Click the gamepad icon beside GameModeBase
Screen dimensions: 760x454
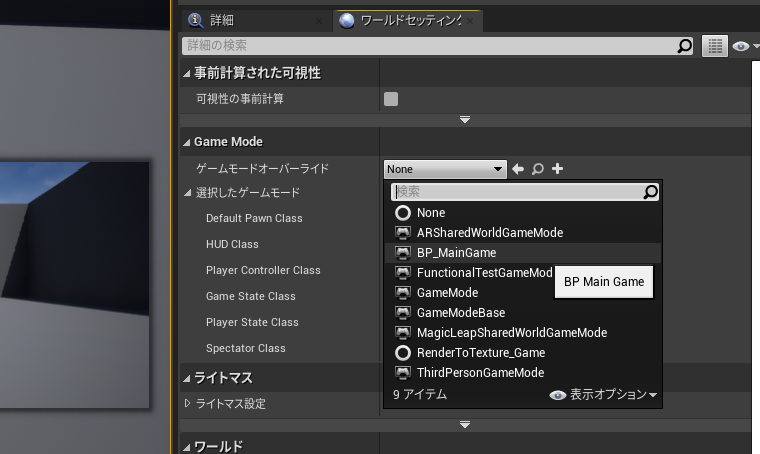[x=402, y=313]
